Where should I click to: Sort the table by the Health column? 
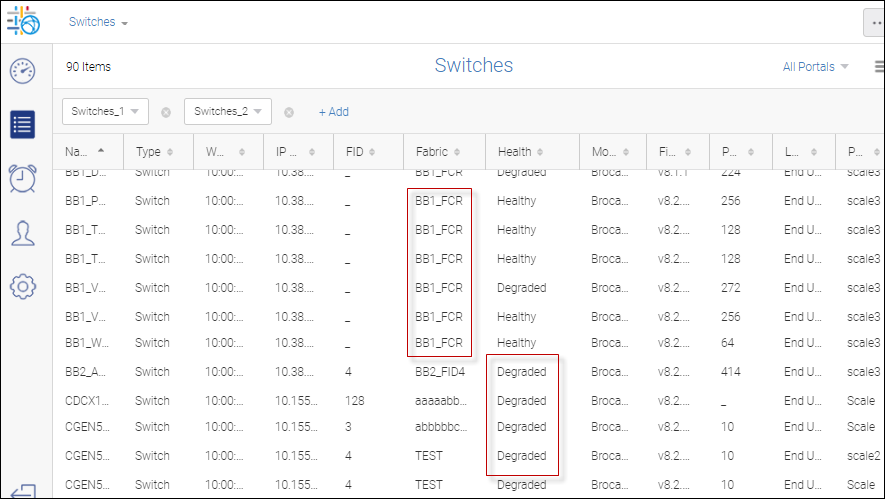[x=521, y=152]
